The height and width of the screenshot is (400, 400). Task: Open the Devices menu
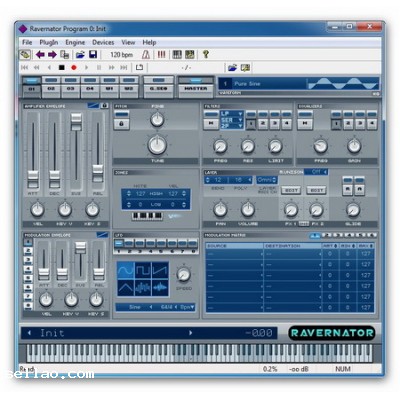point(103,42)
